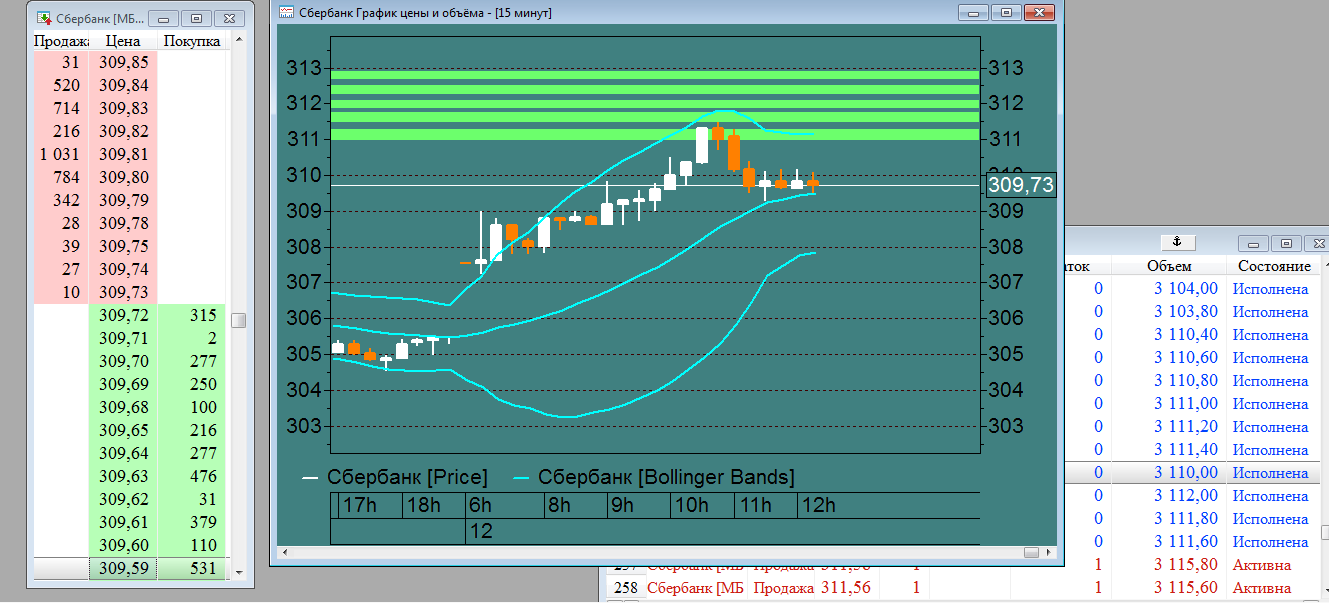Minimize the price and volume chart window
1329x603 pixels.
click(x=975, y=13)
